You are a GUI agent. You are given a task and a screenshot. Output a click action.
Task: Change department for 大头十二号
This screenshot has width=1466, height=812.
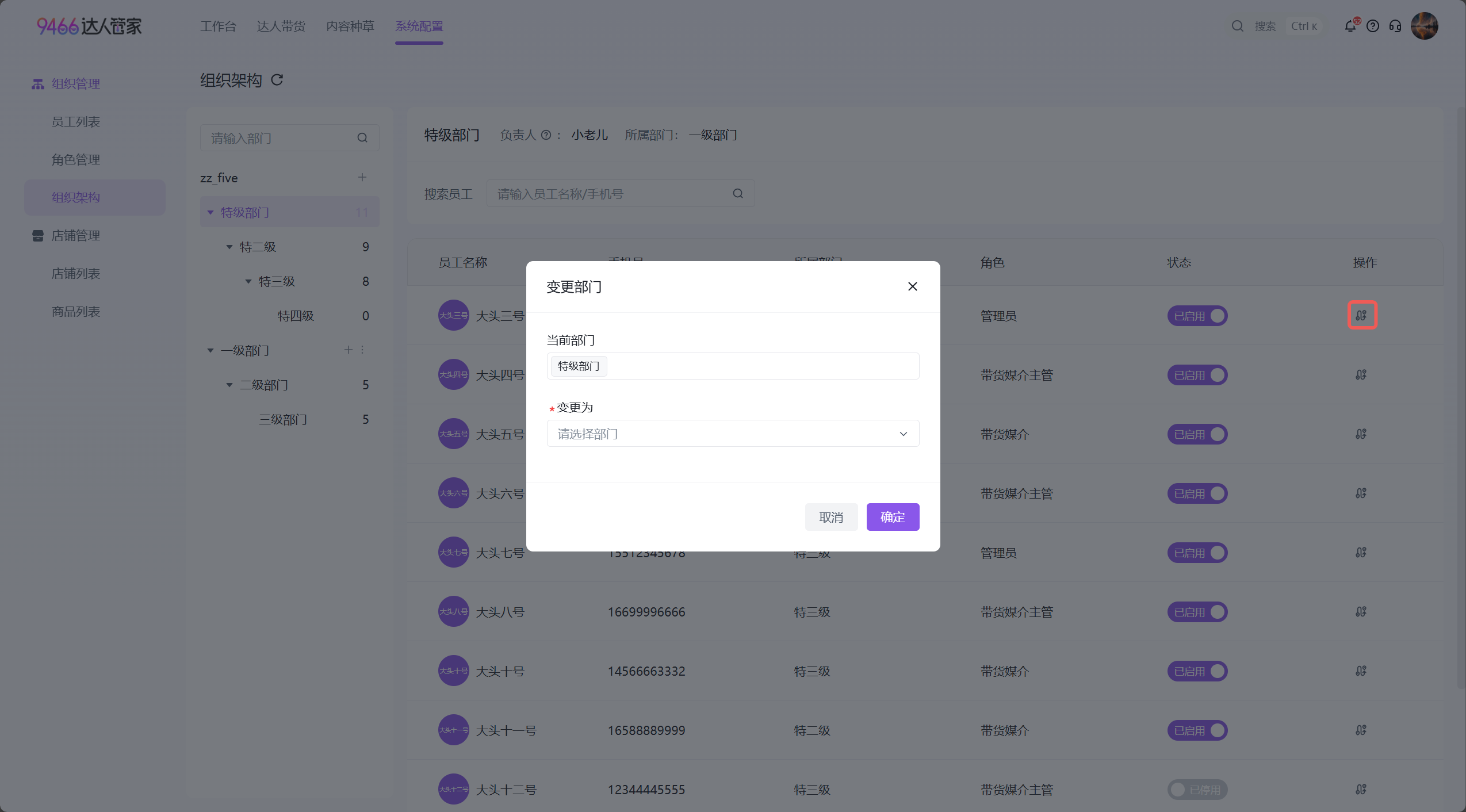click(x=1361, y=790)
